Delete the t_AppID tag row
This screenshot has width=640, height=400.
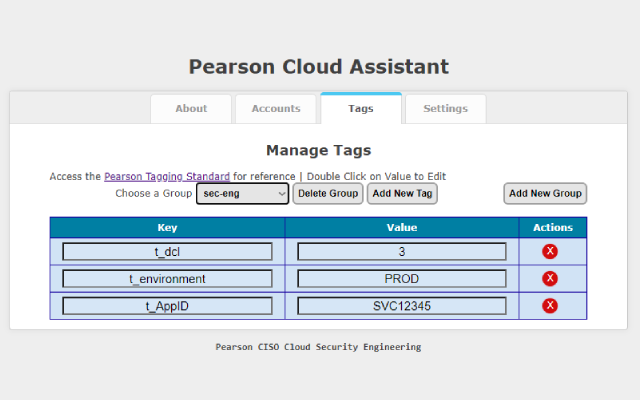click(550, 305)
